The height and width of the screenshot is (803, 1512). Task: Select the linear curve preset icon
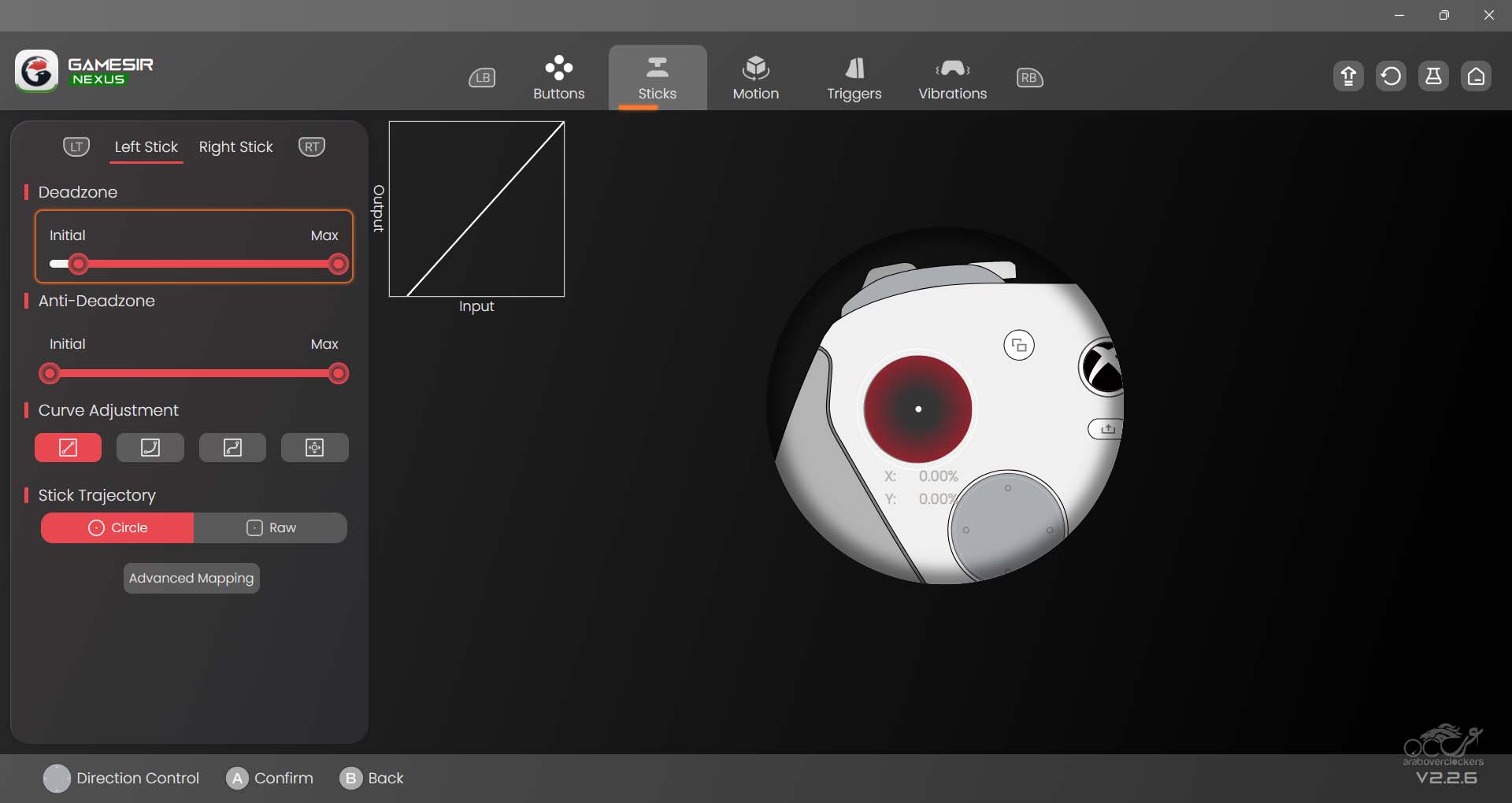68,448
